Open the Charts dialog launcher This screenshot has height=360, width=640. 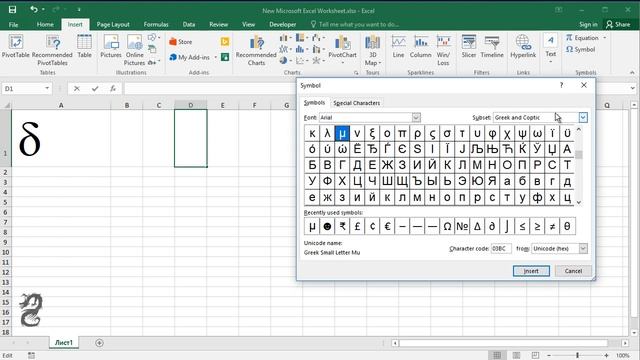[x=356, y=73]
